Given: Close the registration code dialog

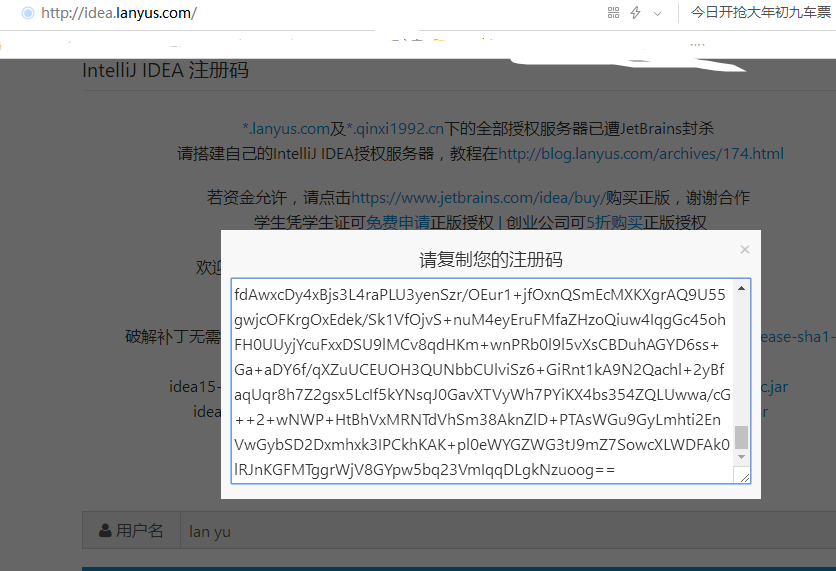Looking at the screenshot, I should pyautogui.click(x=745, y=250).
